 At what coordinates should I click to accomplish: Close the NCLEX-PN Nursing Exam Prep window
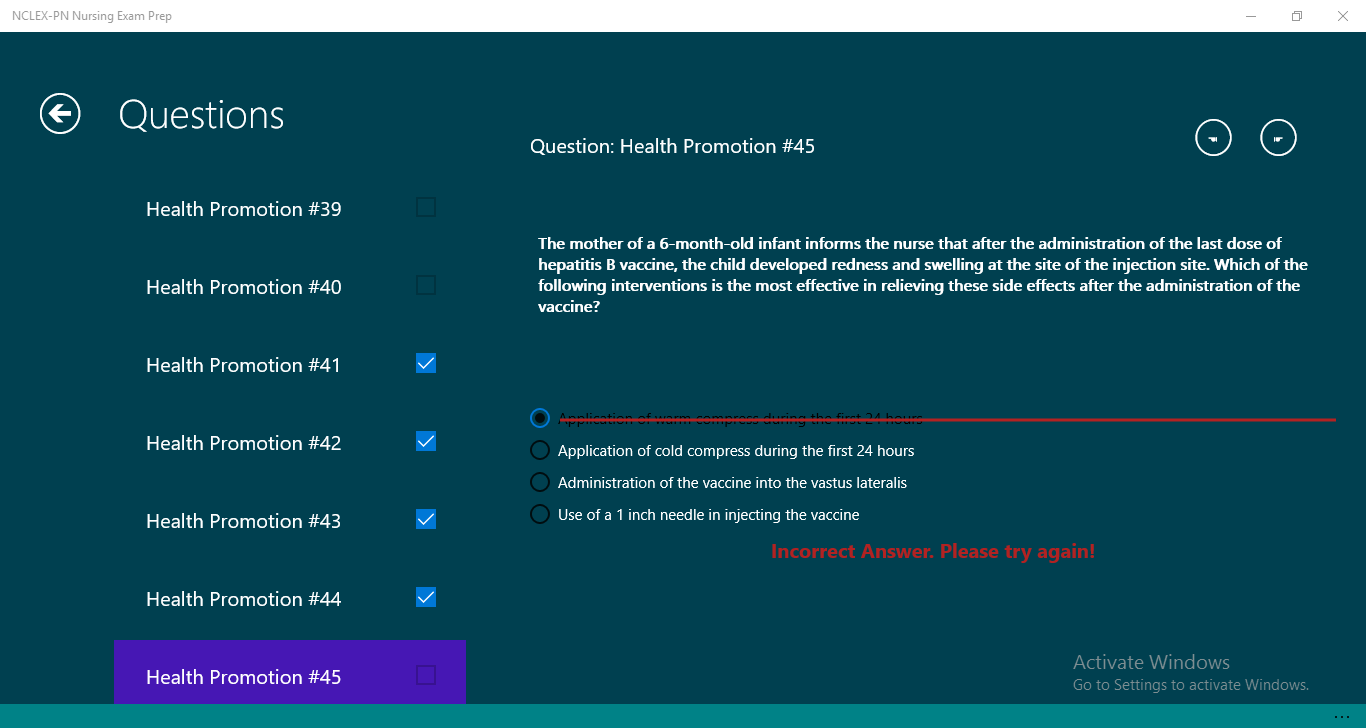click(x=1343, y=16)
